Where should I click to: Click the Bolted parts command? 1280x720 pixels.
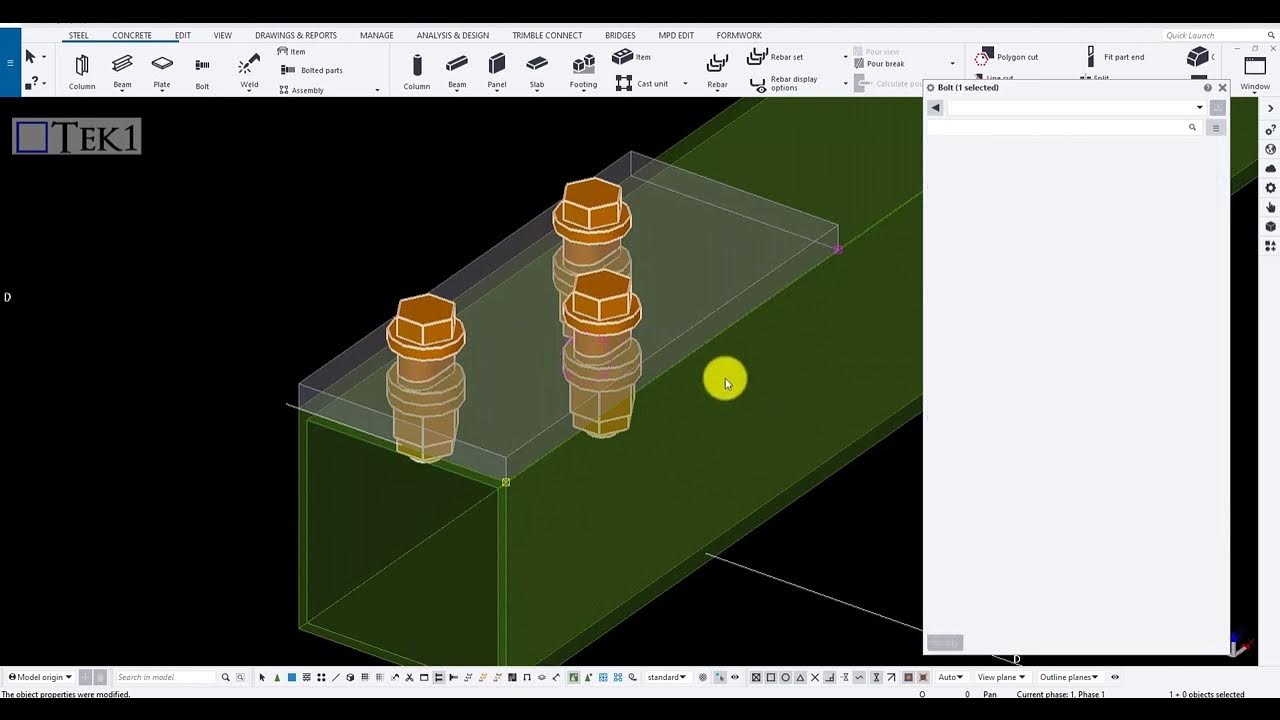click(312, 70)
